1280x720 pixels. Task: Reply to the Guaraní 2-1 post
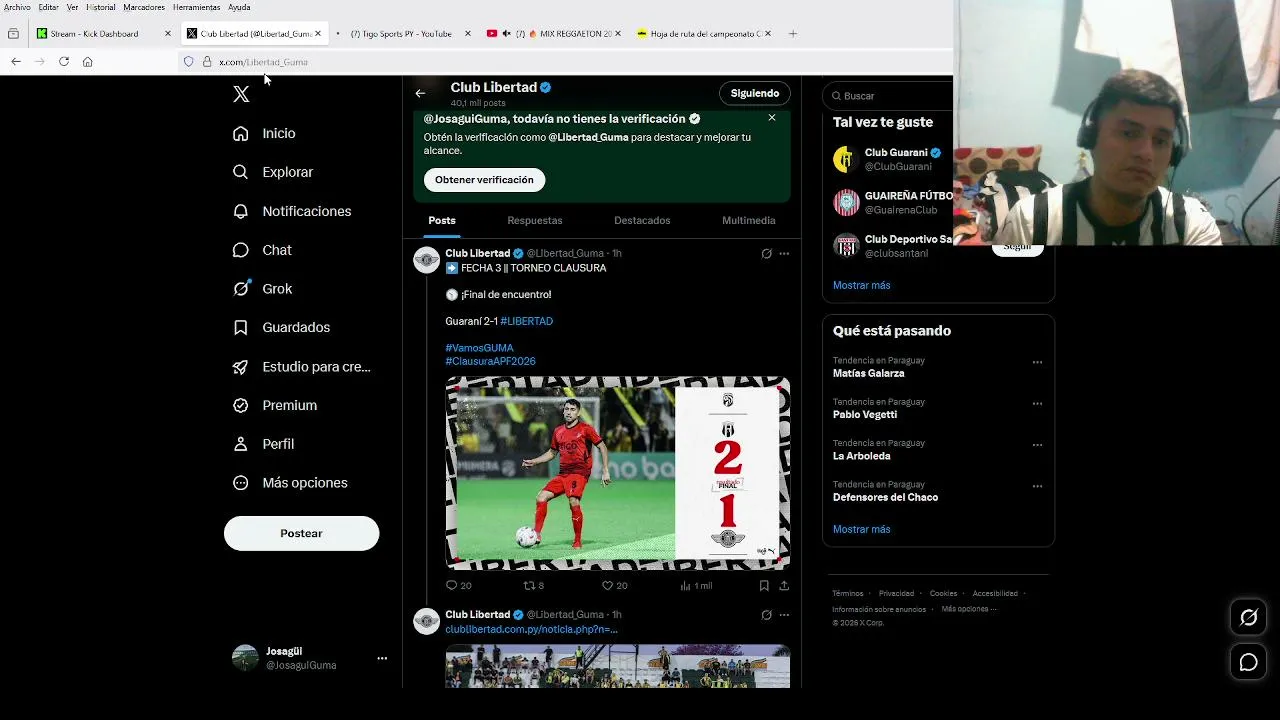point(451,585)
